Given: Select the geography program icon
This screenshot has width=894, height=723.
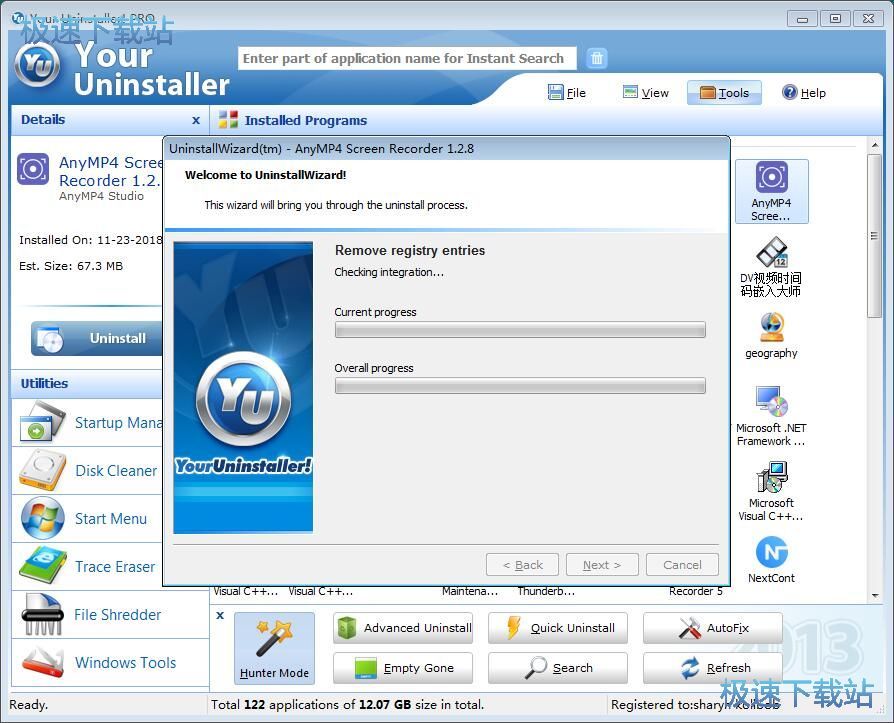Looking at the screenshot, I should (771, 335).
